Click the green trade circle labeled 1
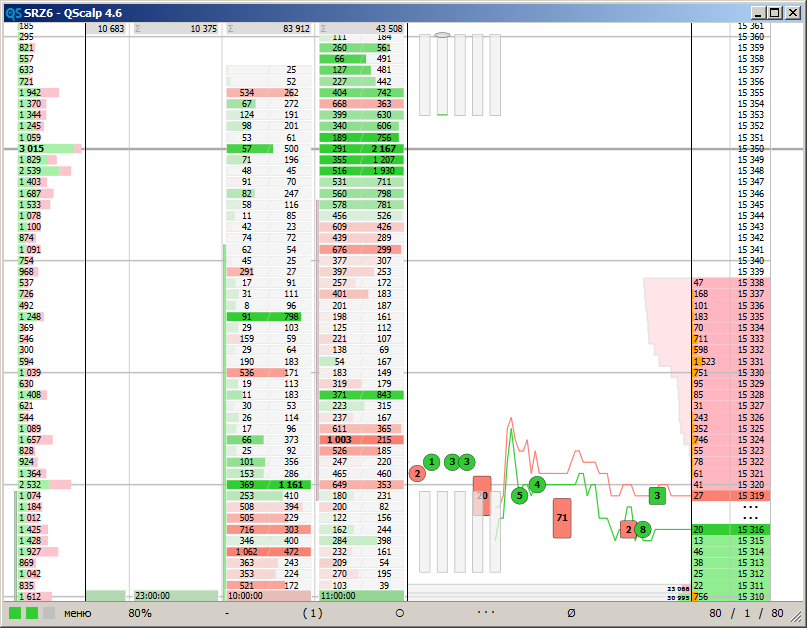 [431, 461]
